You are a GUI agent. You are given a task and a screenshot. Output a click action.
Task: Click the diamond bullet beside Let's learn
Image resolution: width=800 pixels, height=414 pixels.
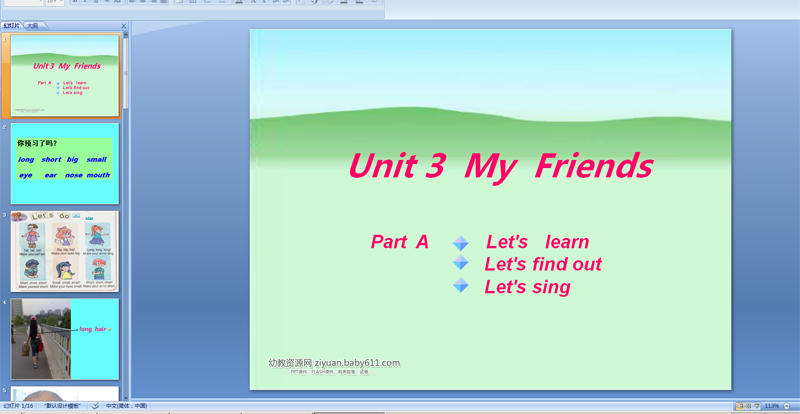(x=460, y=243)
